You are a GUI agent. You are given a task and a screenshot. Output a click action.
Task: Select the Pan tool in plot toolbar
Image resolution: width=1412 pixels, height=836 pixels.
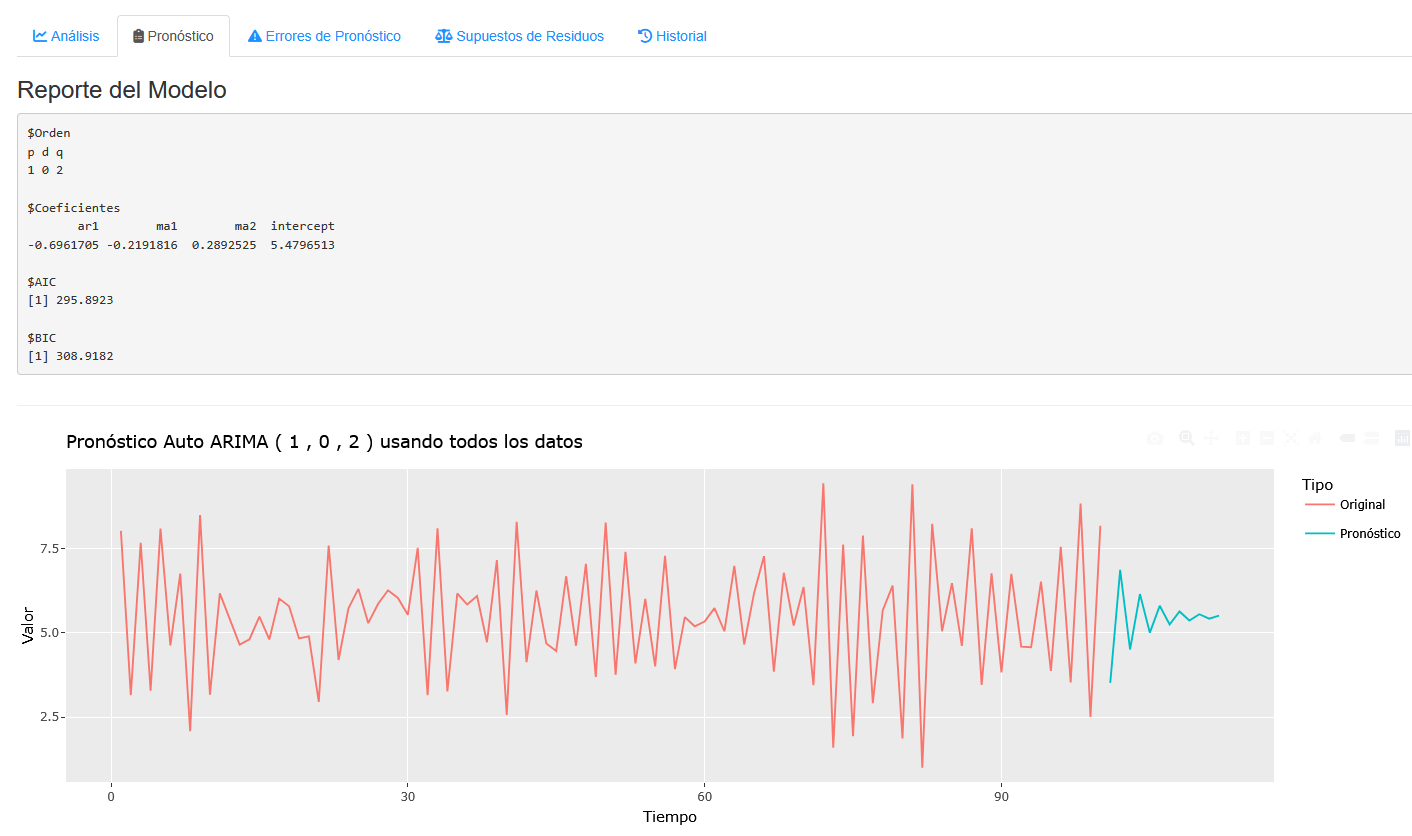[x=1211, y=438]
